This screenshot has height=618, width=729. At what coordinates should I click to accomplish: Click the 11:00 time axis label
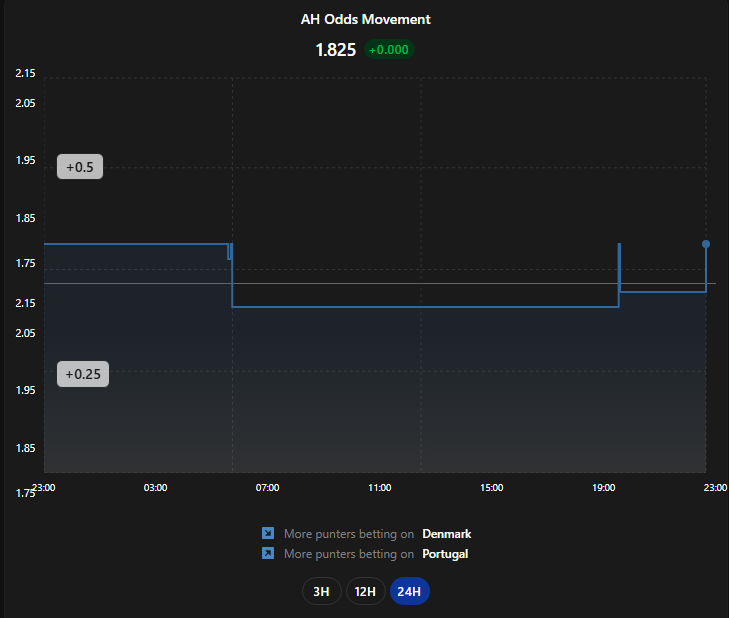(x=379, y=487)
